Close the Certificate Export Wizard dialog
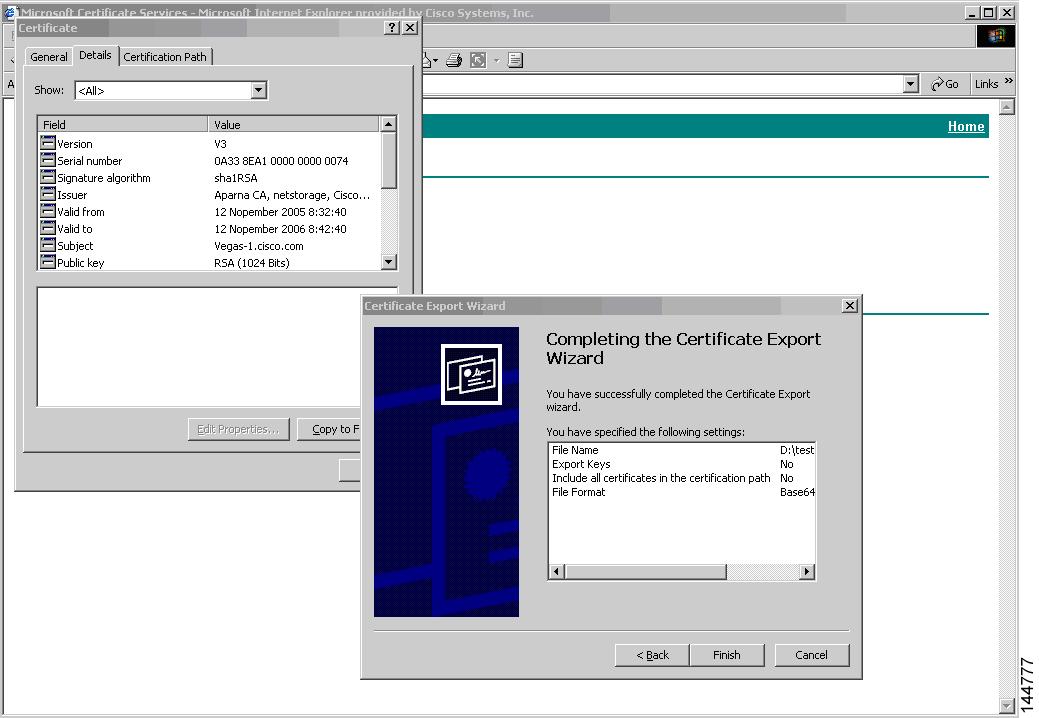Screen dimensions: 1039x718 click(x=849, y=305)
